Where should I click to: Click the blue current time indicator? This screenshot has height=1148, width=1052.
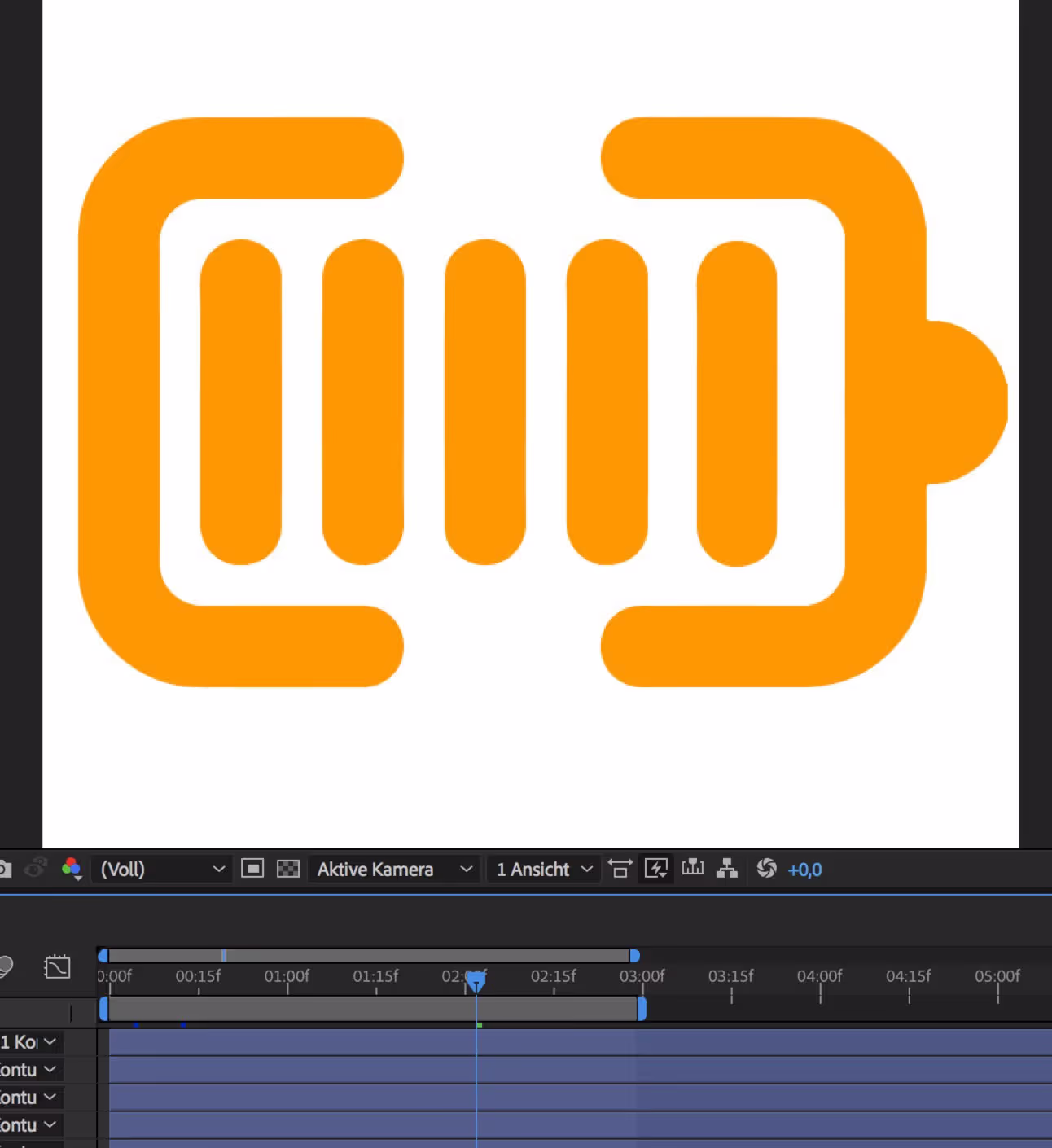point(476,981)
